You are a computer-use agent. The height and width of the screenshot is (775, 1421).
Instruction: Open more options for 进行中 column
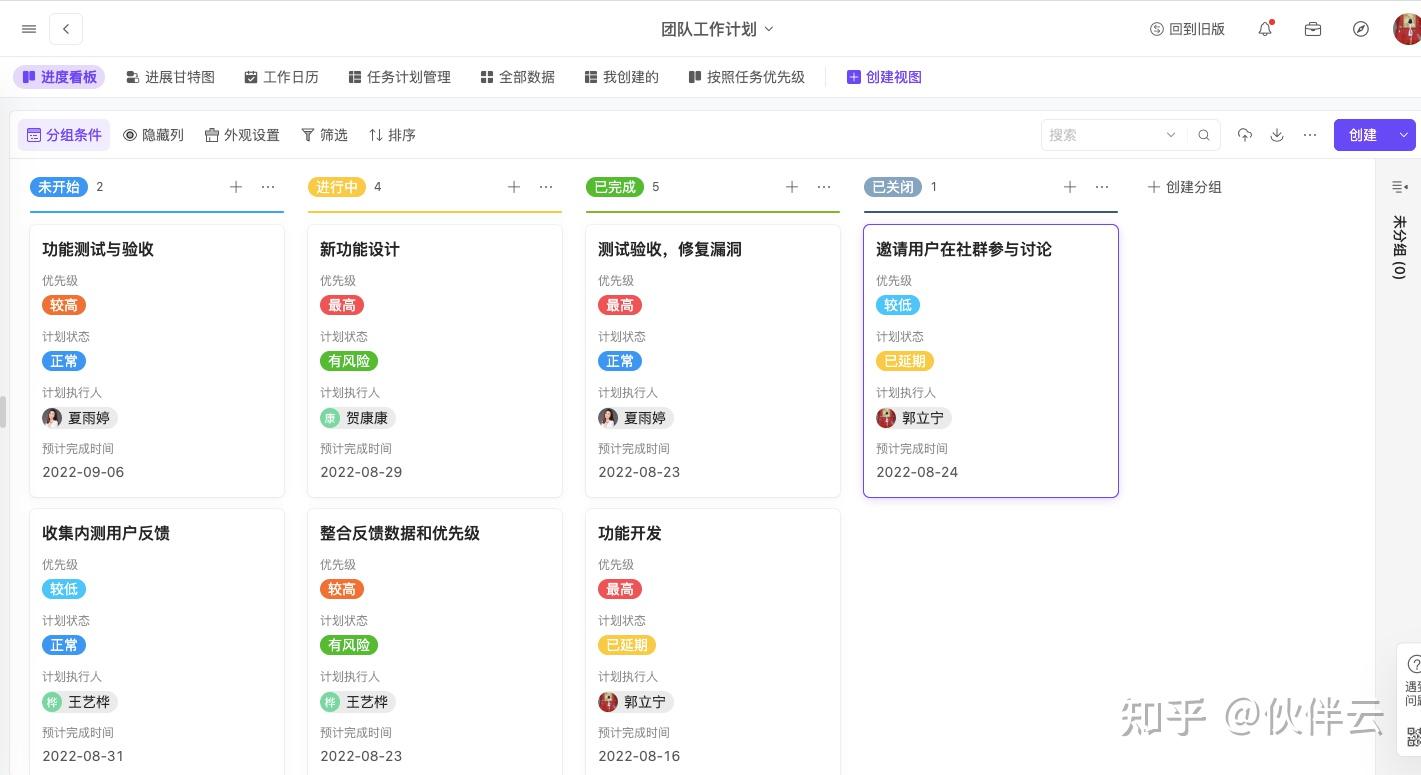point(546,187)
